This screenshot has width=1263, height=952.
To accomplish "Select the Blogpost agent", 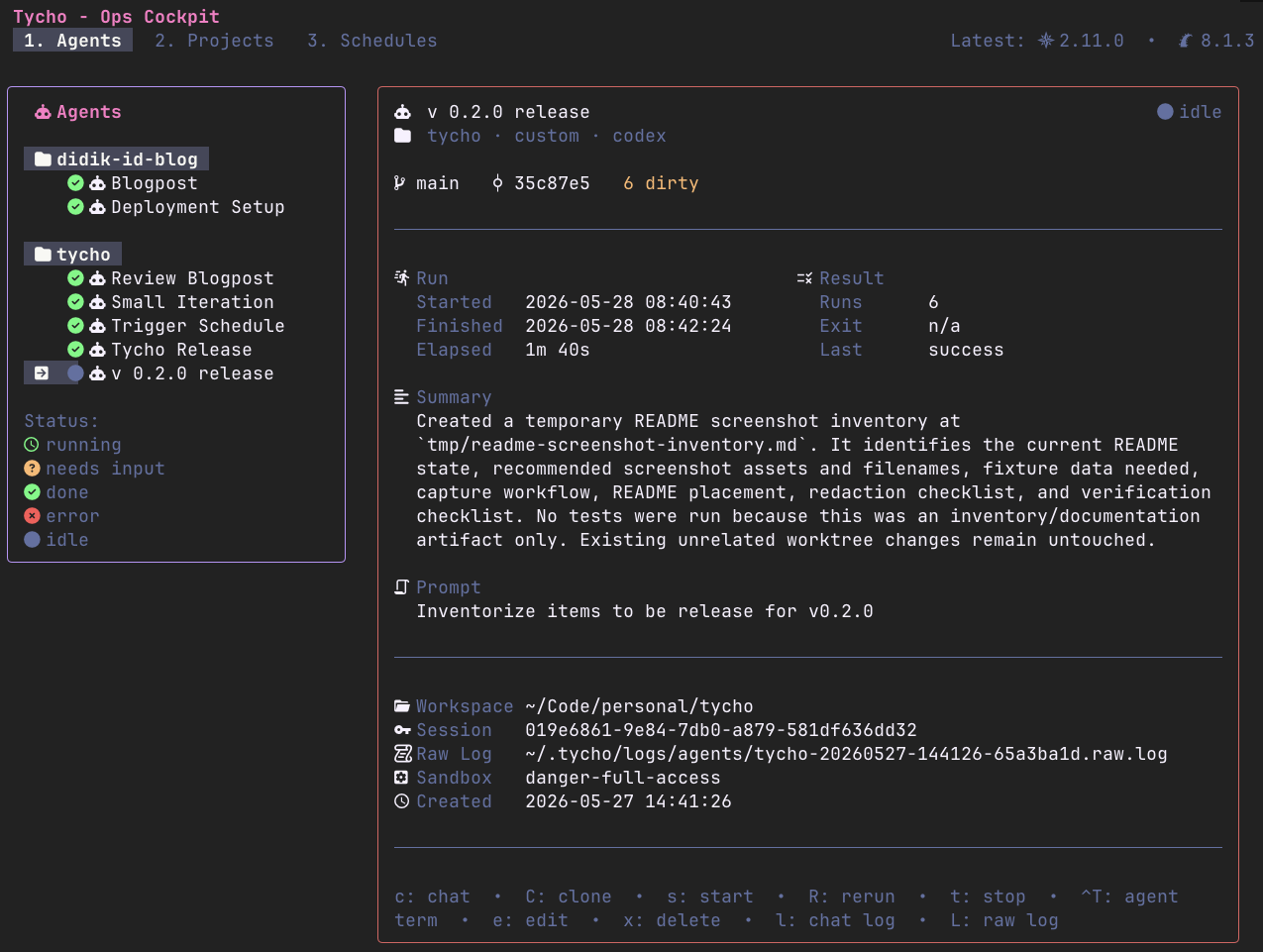I will click(x=155, y=183).
